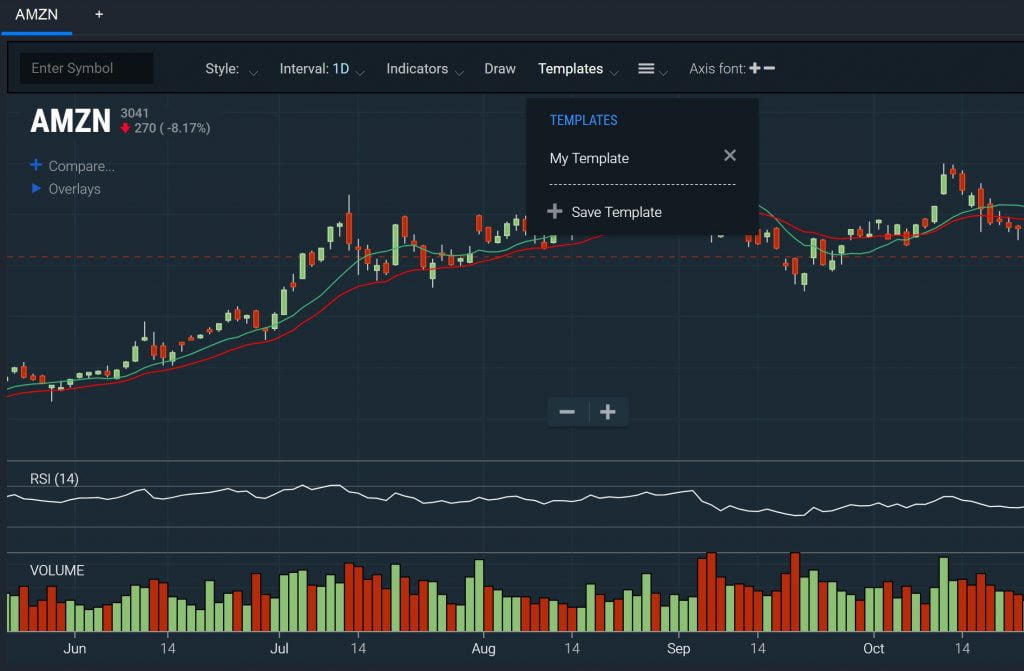The height and width of the screenshot is (671, 1024).
Task: Open the hamburger menu in the toolbar
Action: coord(644,68)
